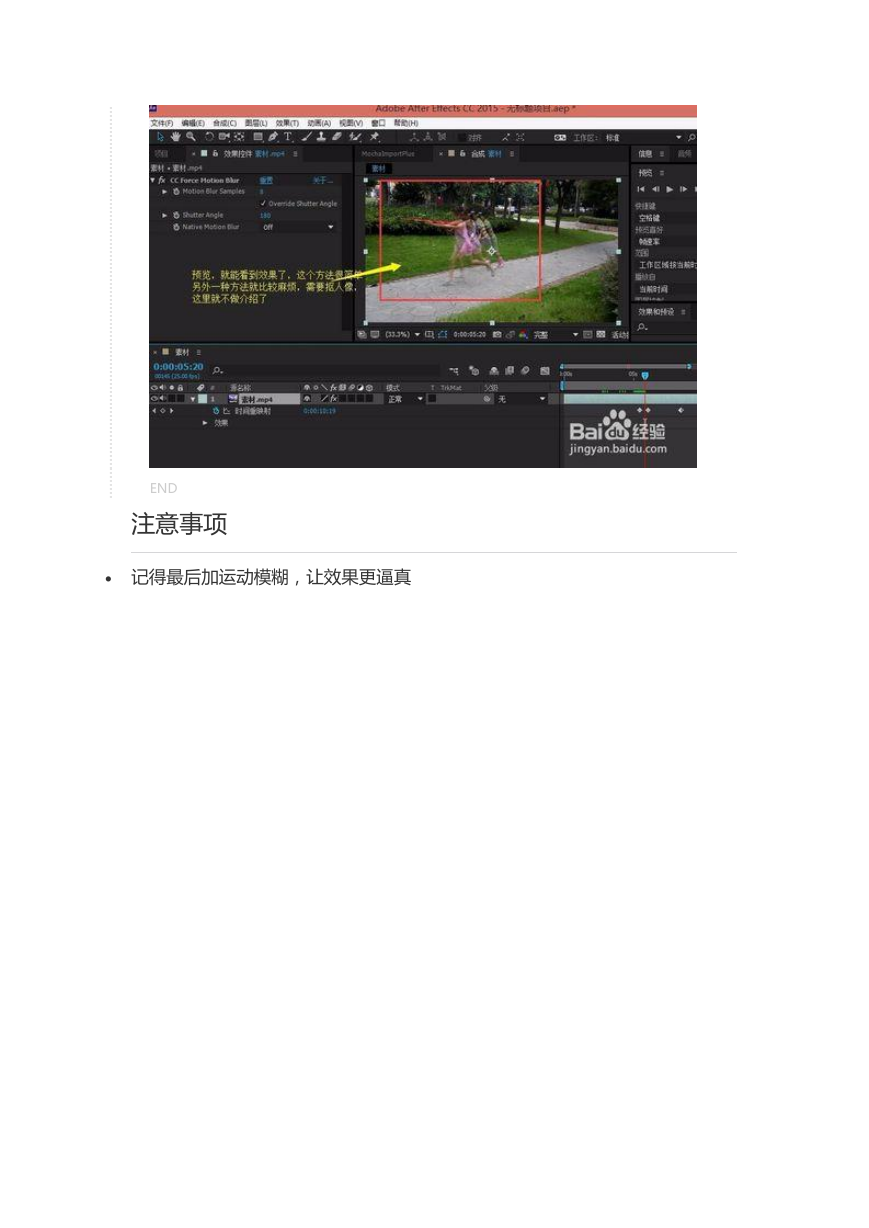Collapse the CC Force Motion Blur effect
The width and height of the screenshot is (869, 1228).
coord(152,180)
